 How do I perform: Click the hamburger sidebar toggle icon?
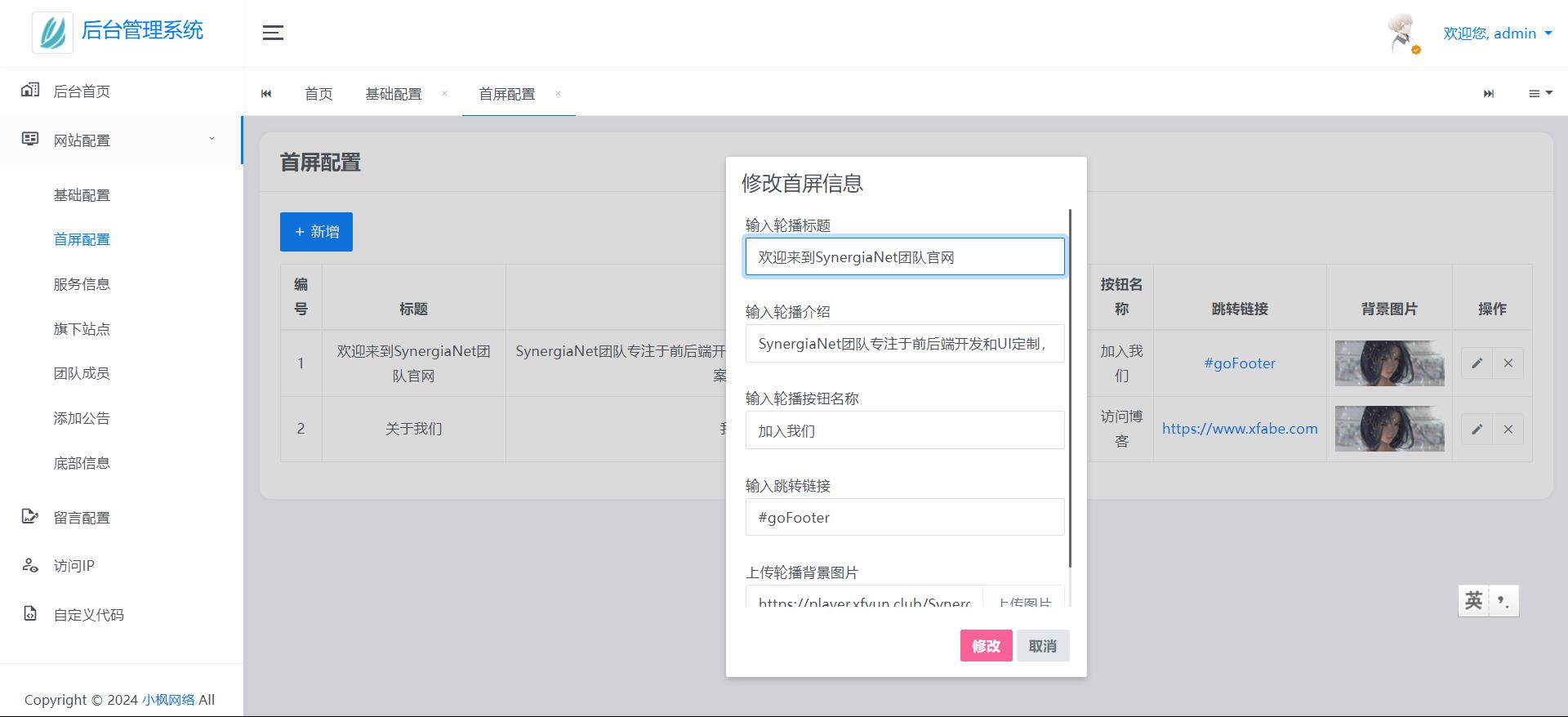[x=273, y=33]
